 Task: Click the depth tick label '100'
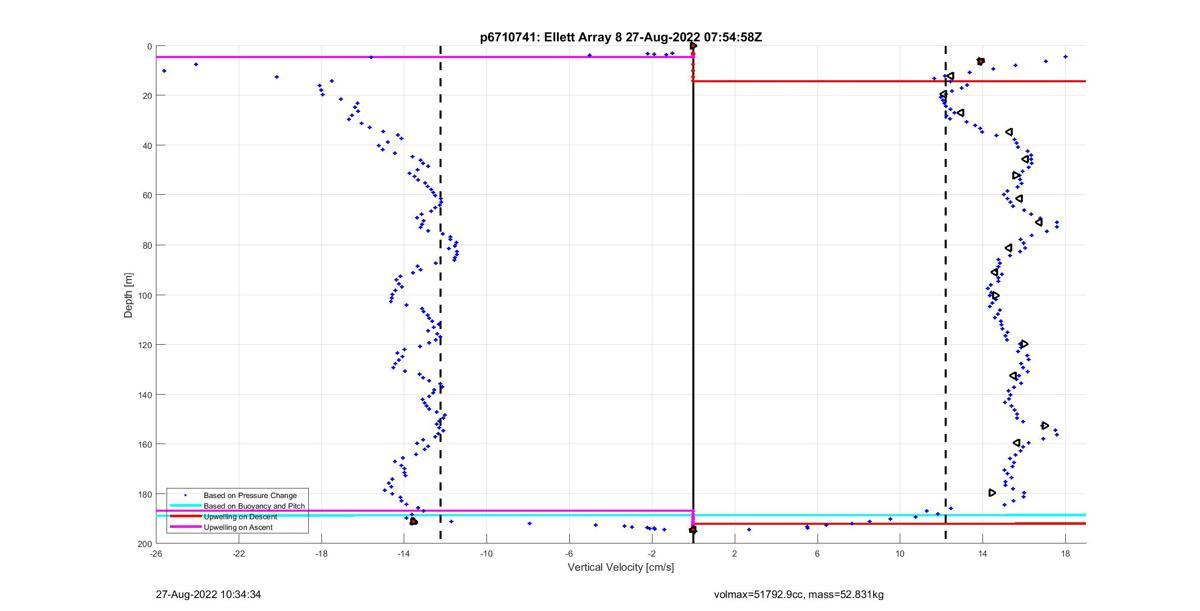(144, 295)
